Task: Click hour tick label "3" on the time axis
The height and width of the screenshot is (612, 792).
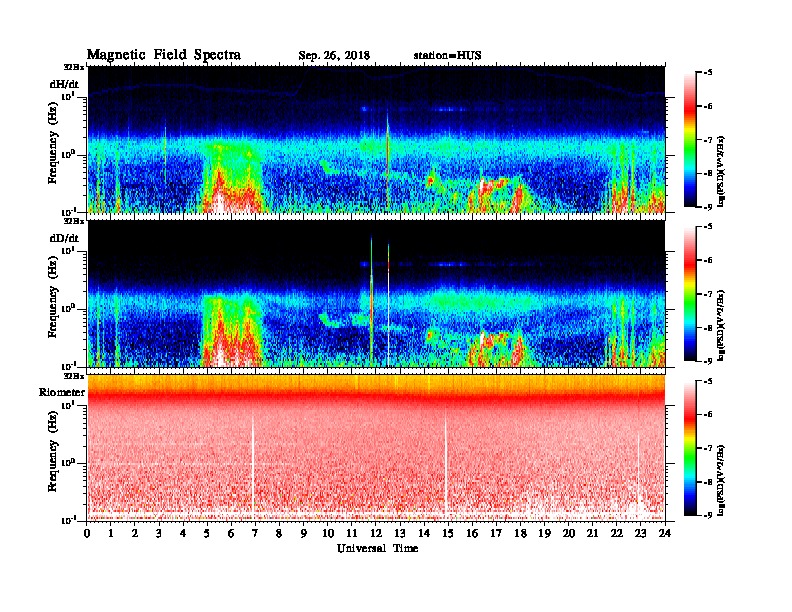Action: tap(159, 533)
